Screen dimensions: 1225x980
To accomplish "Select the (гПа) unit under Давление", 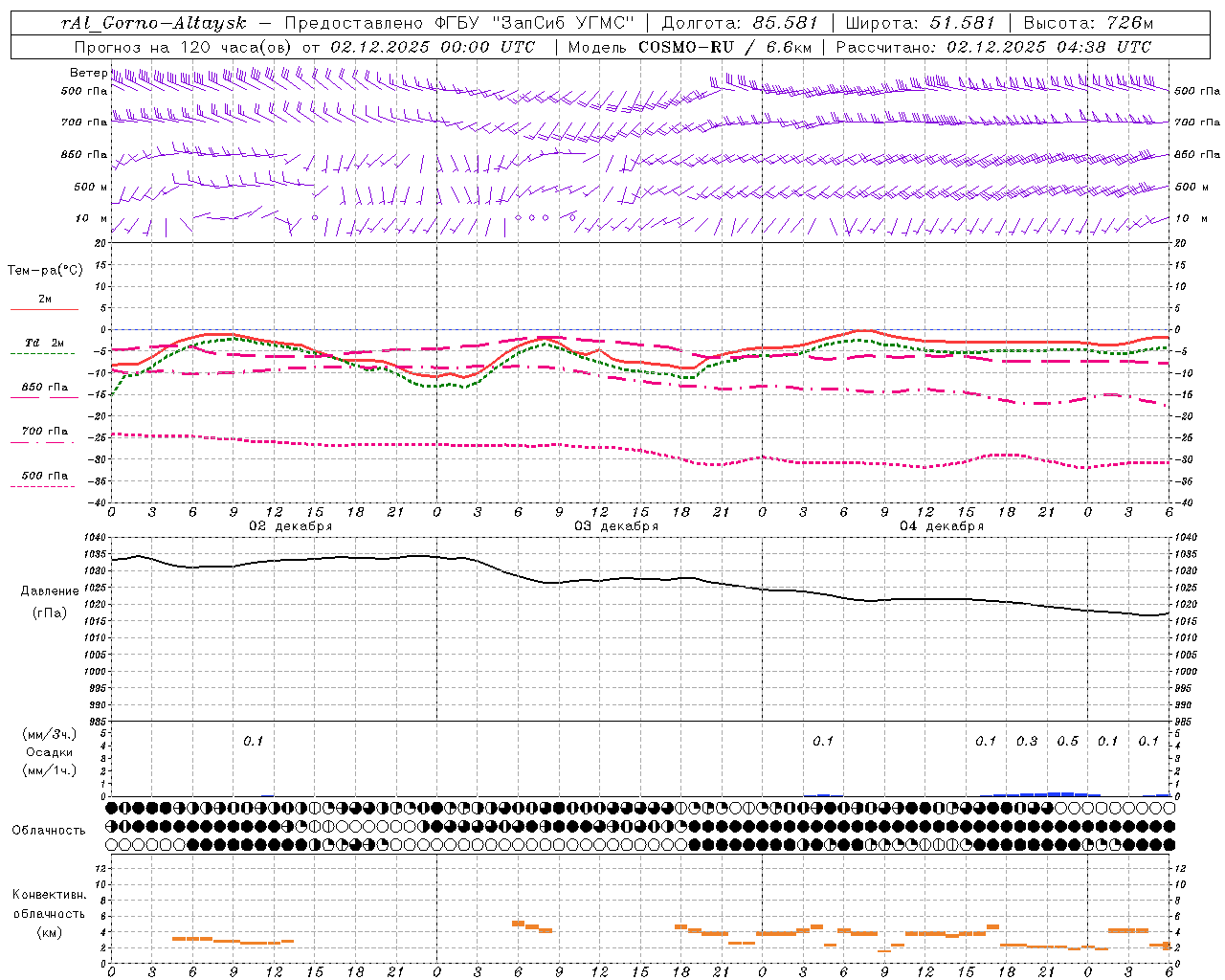I will tap(50, 613).
